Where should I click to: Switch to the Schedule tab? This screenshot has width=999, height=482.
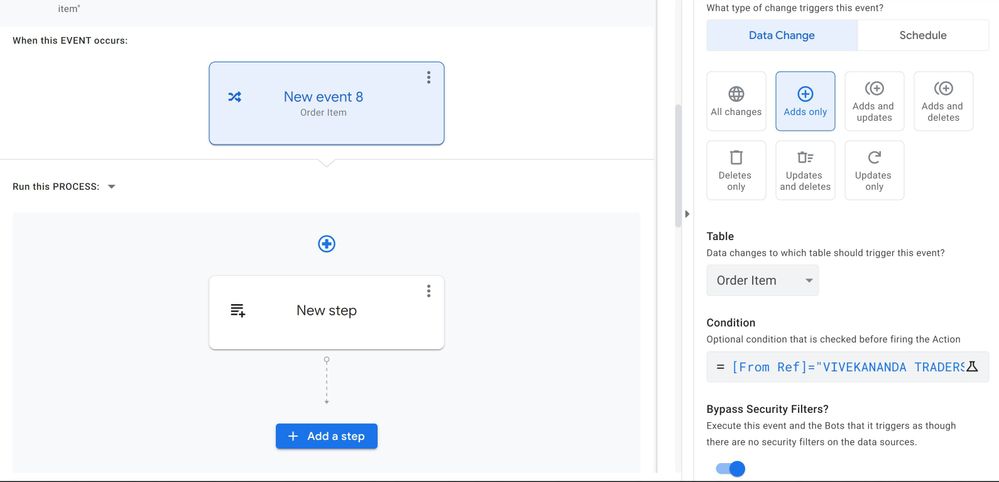pos(923,35)
